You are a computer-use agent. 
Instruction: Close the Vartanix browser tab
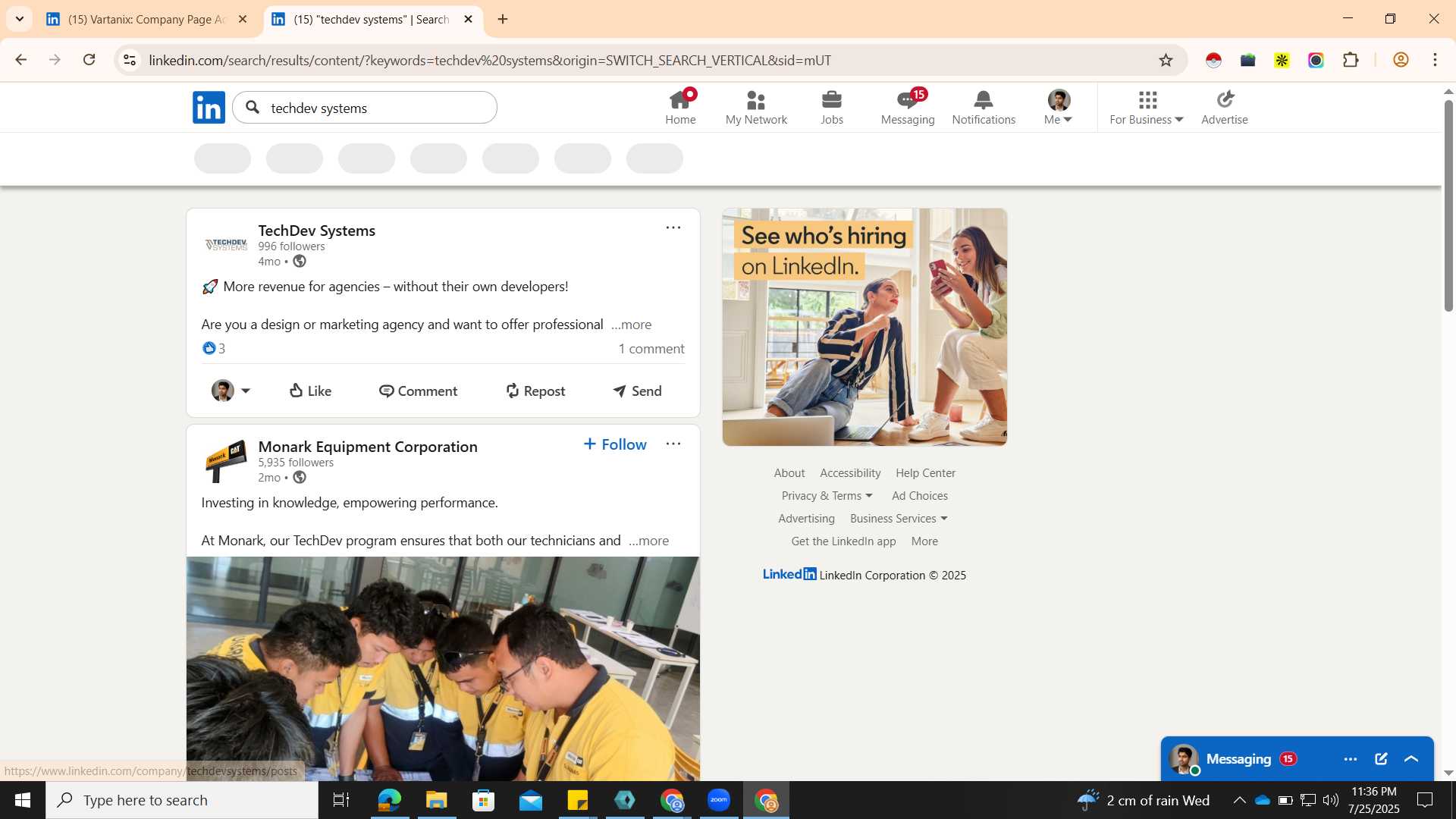243,19
